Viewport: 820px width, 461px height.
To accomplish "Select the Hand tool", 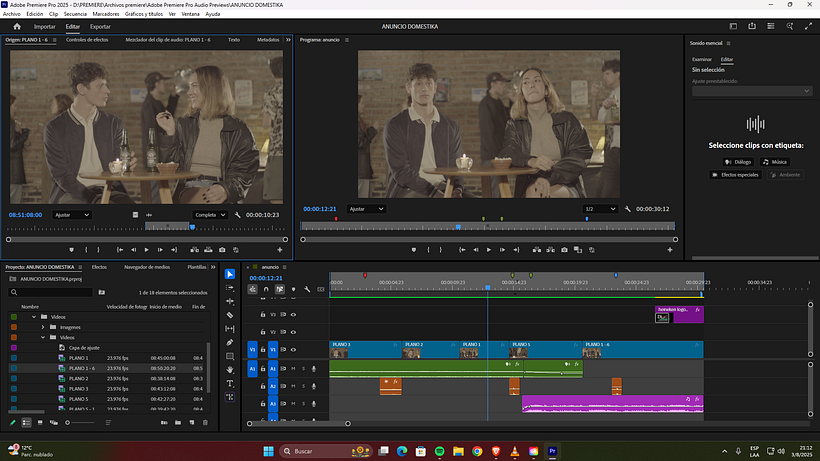I will click(x=230, y=370).
